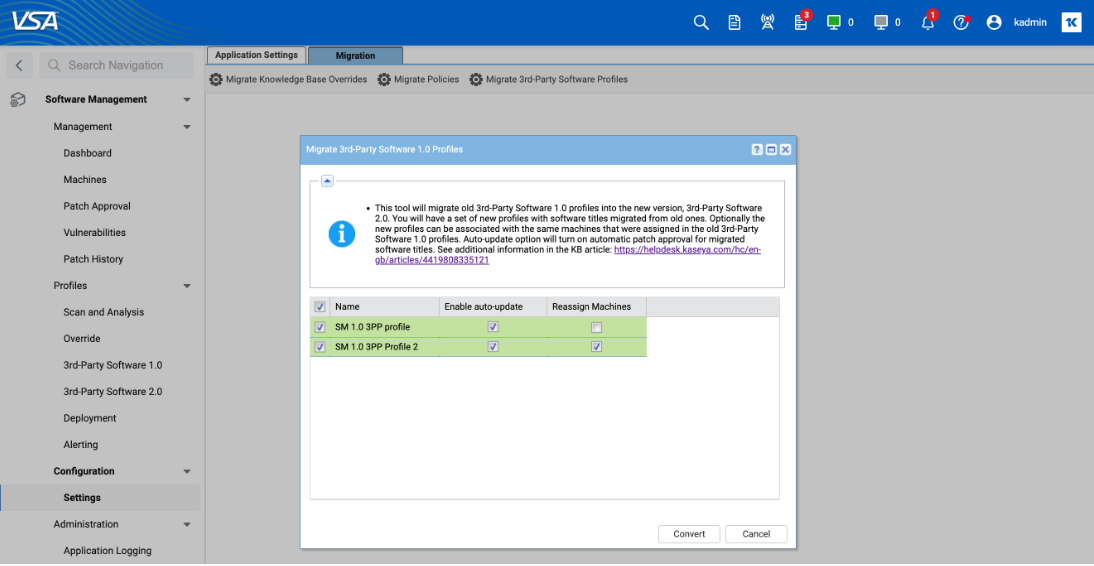Image resolution: width=1094 pixels, height=566 pixels.
Task: Collapse the Profiles section arrow
Action: tap(186, 286)
